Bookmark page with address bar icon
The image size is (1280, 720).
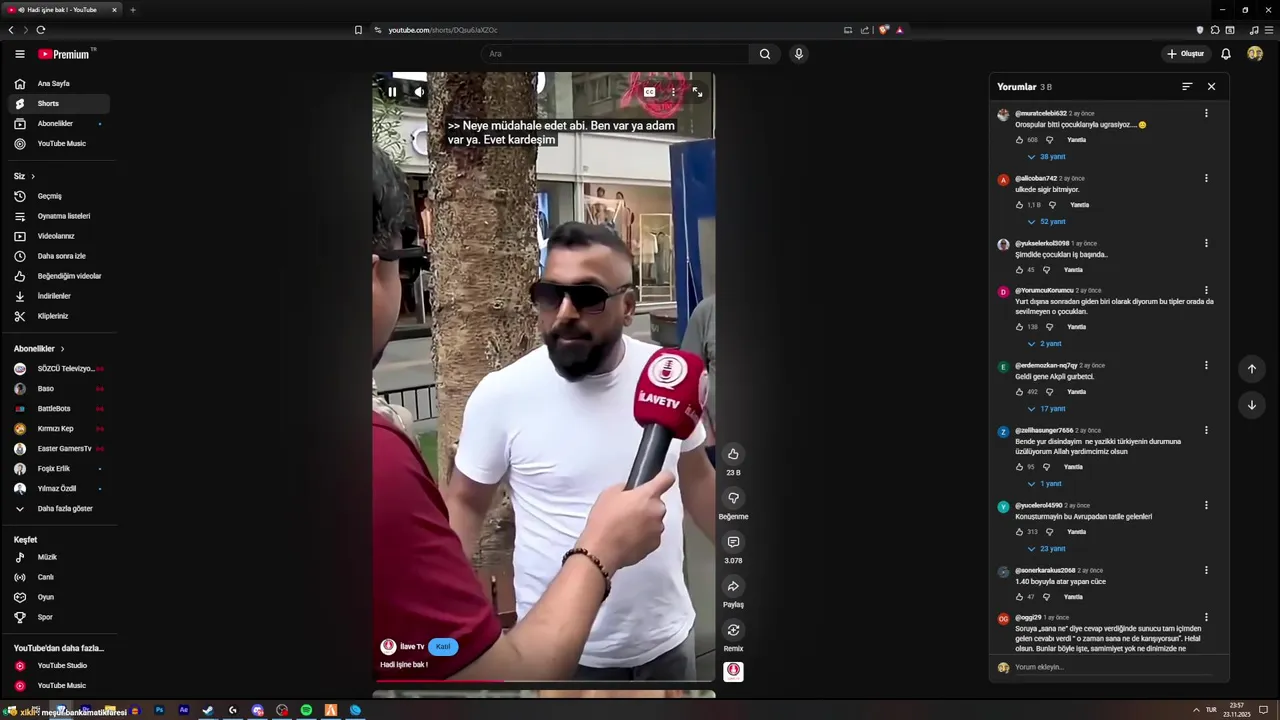(x=358, y=30)
